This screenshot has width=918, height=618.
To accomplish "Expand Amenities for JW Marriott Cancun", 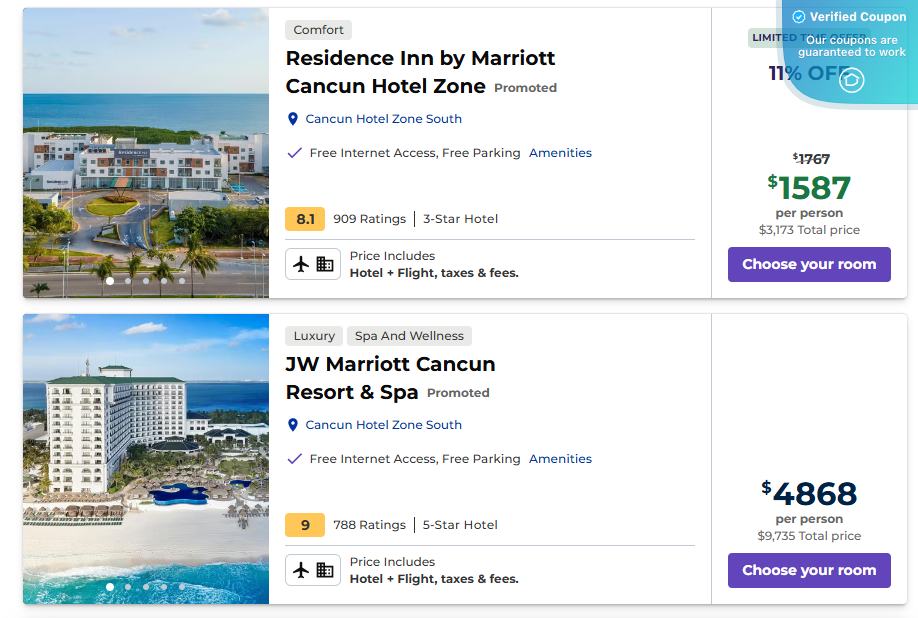I will 560,458.
